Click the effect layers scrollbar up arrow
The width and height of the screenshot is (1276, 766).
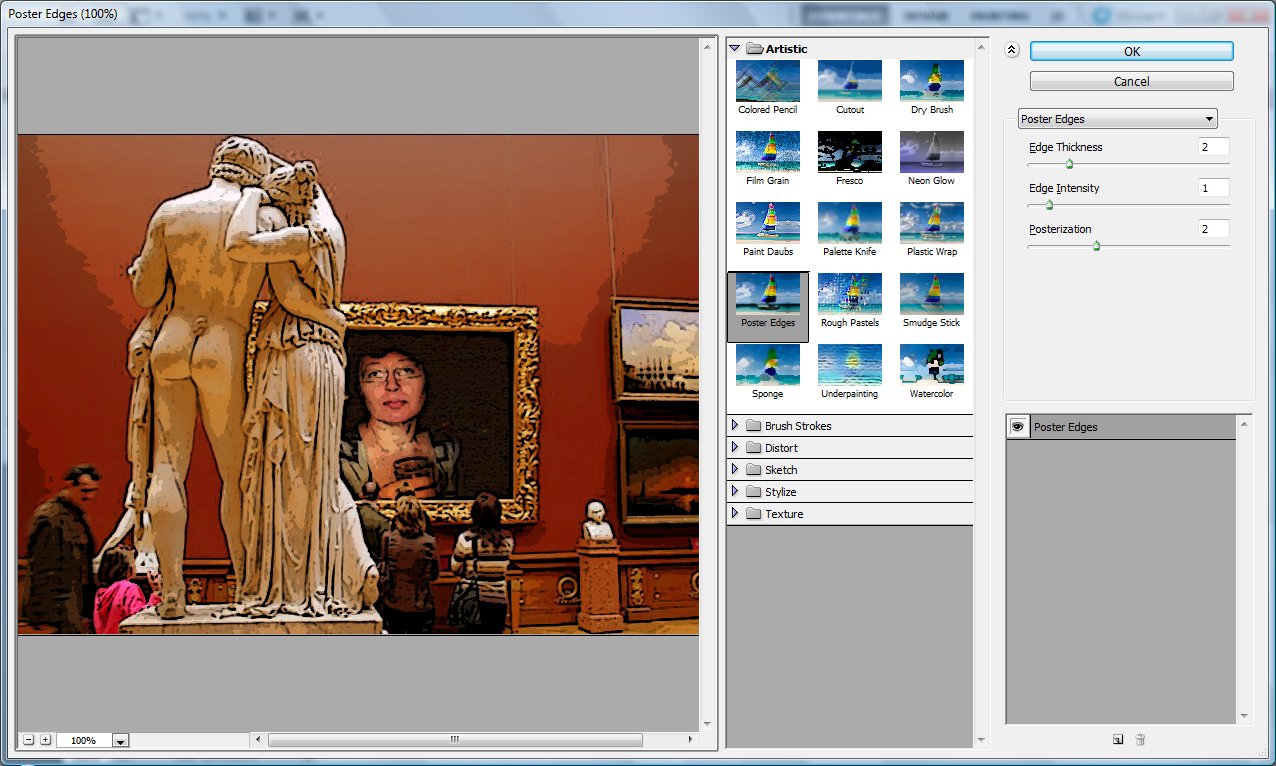(1244, 423)
